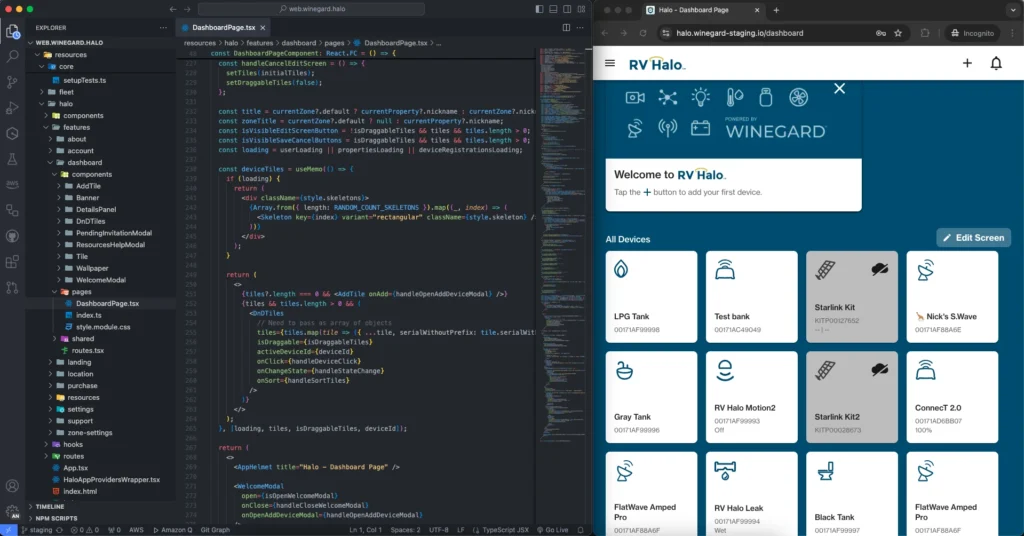The image size is (1024, 536).
Task: Click Go Live in the status bar
Action: [x=552, y=530]
